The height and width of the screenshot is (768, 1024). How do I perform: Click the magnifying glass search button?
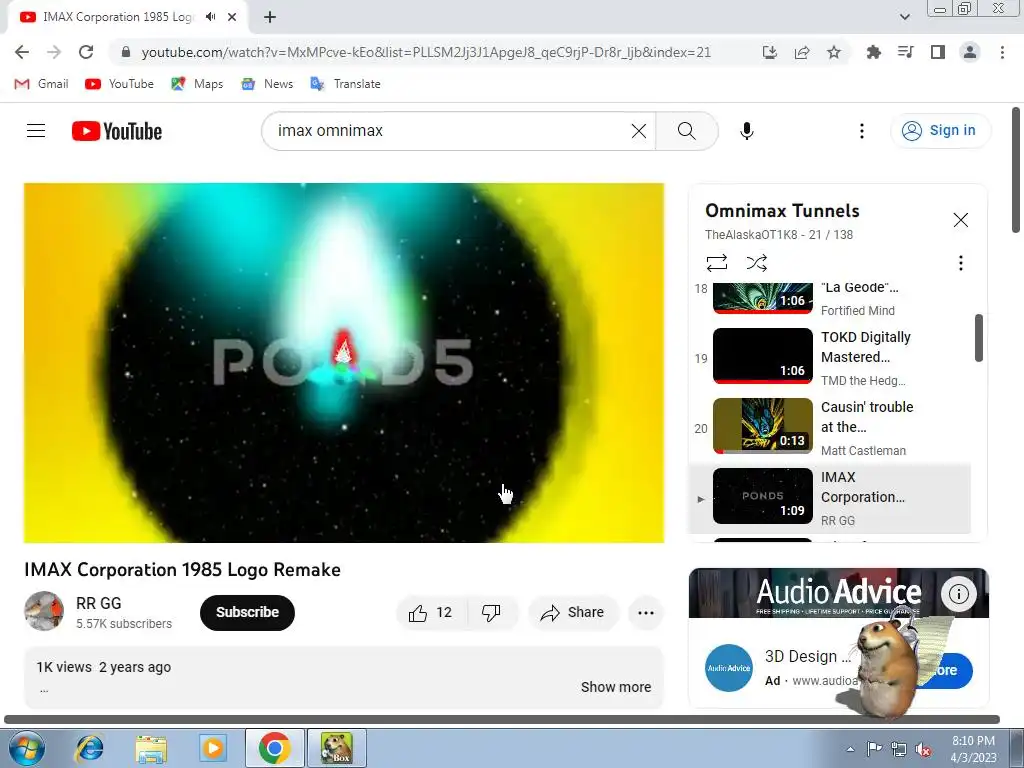tap(686, 131)
